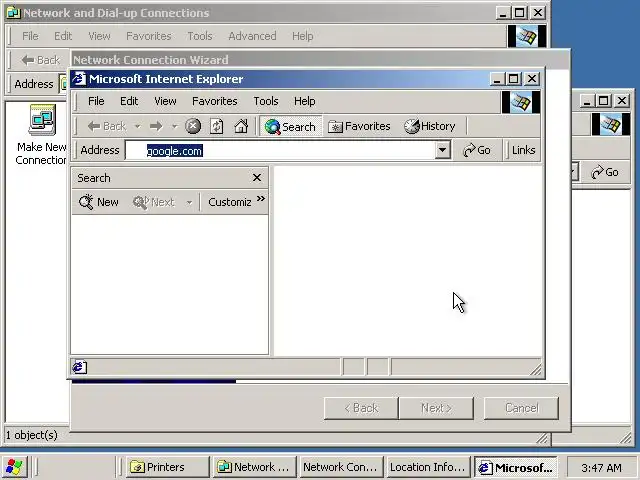The height and width of the screenshot is (480, 640).
Task: Switch to Network taskbar button with folder icon
Action: [255, 467]
